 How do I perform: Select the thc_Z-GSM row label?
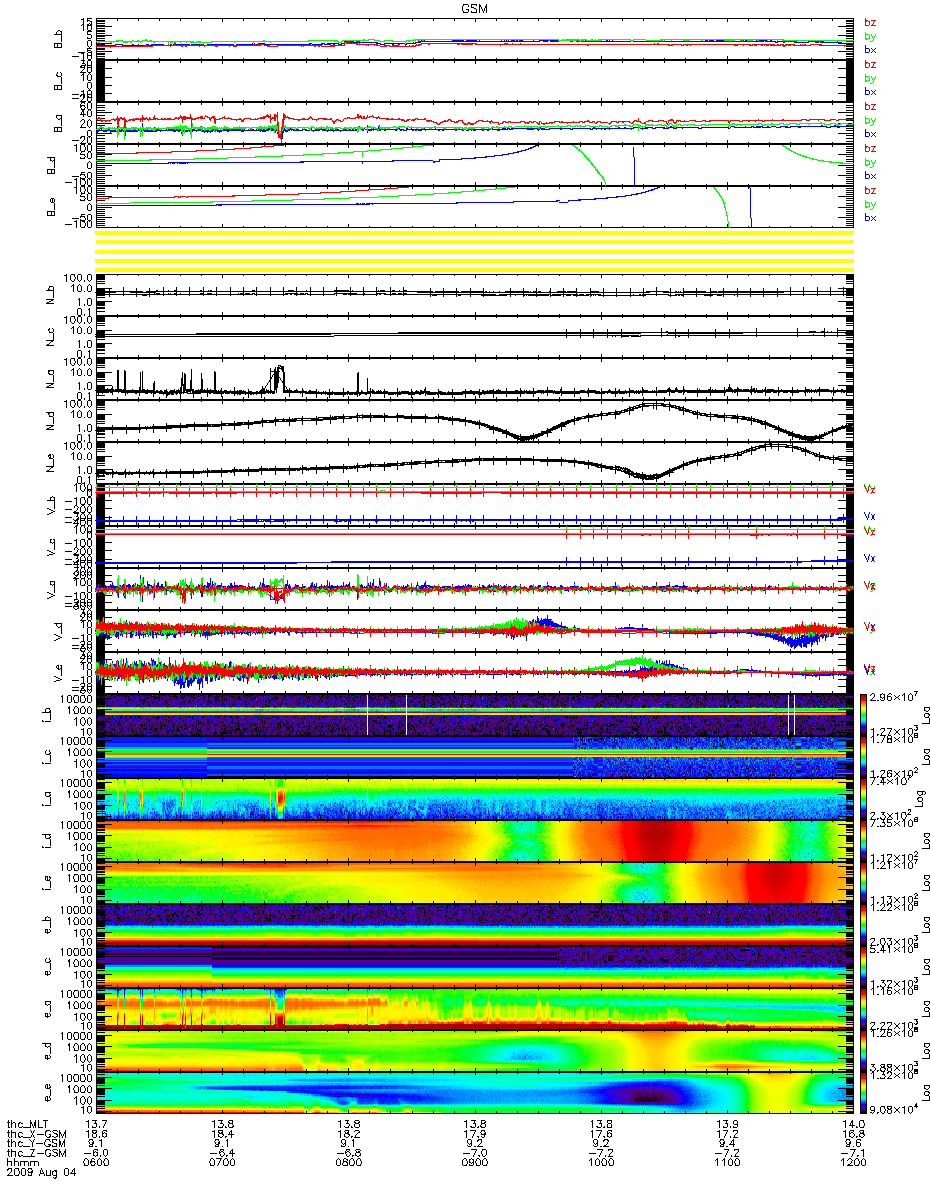35,1154
